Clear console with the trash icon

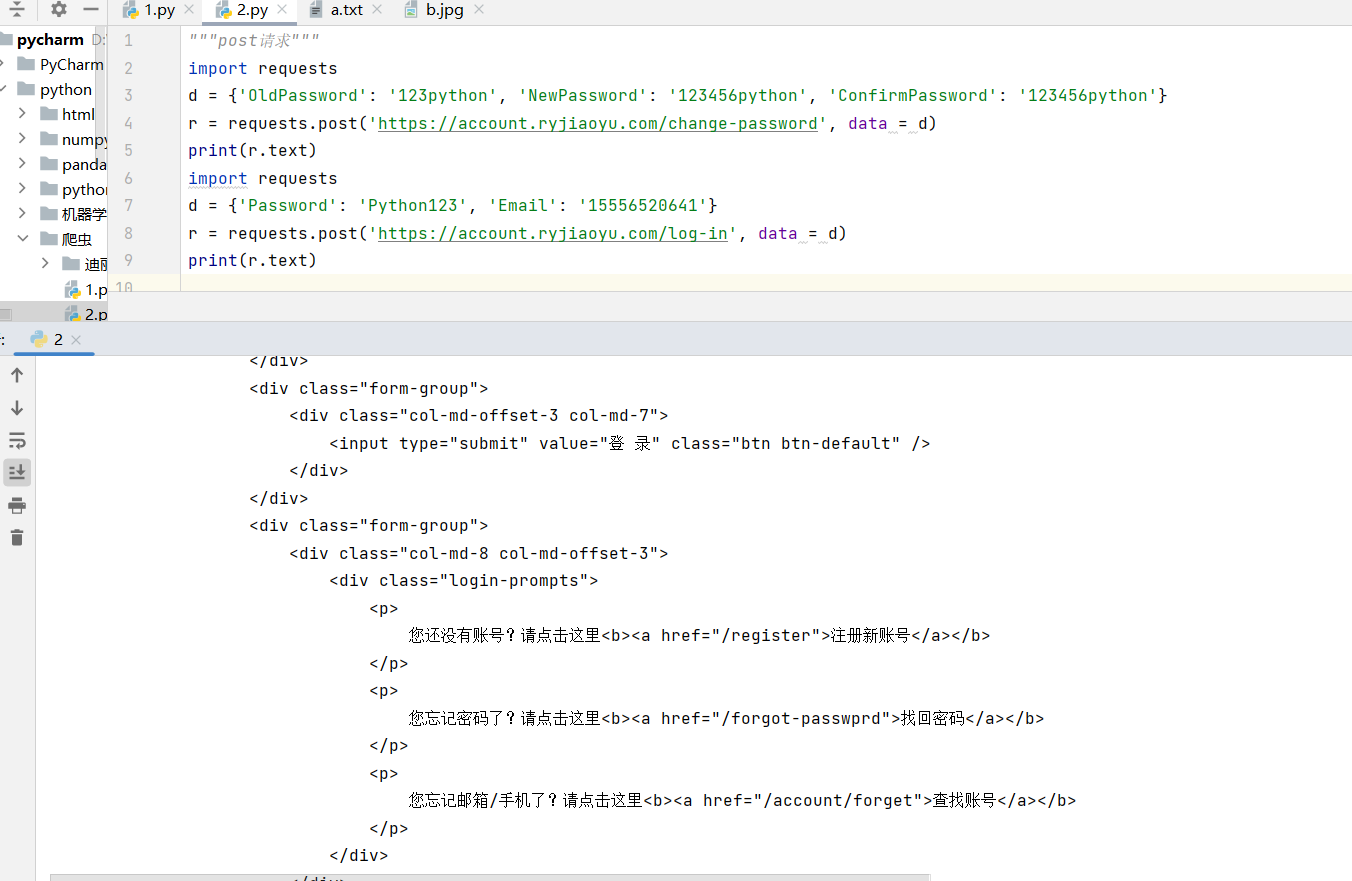(x=17, y=538)
